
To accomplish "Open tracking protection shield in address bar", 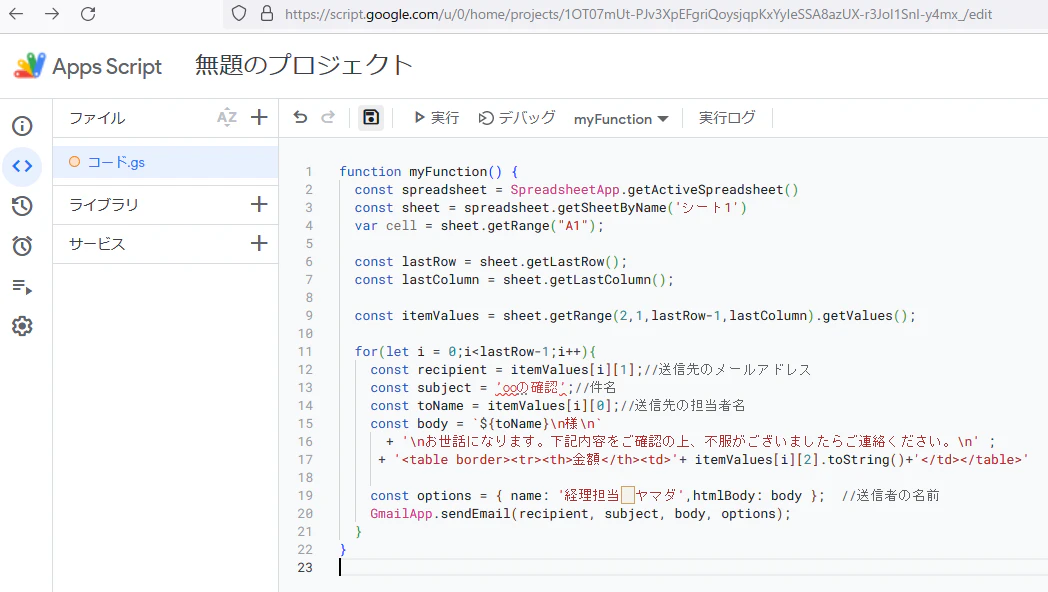I will coord(239,13).
